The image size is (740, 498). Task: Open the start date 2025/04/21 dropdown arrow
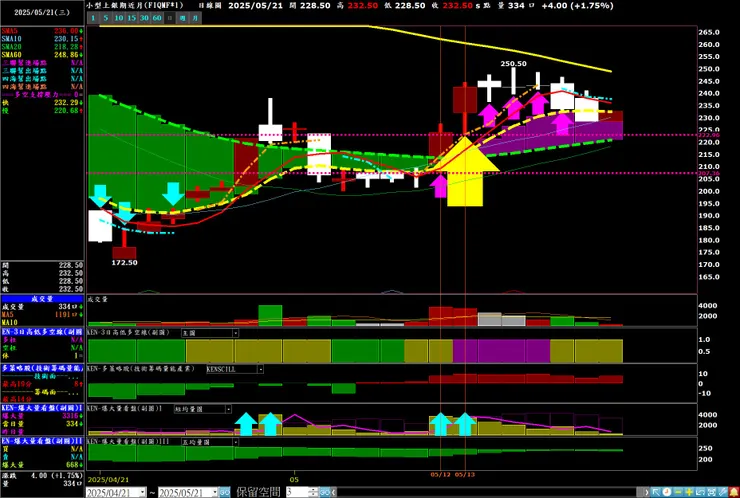[143, 492]
